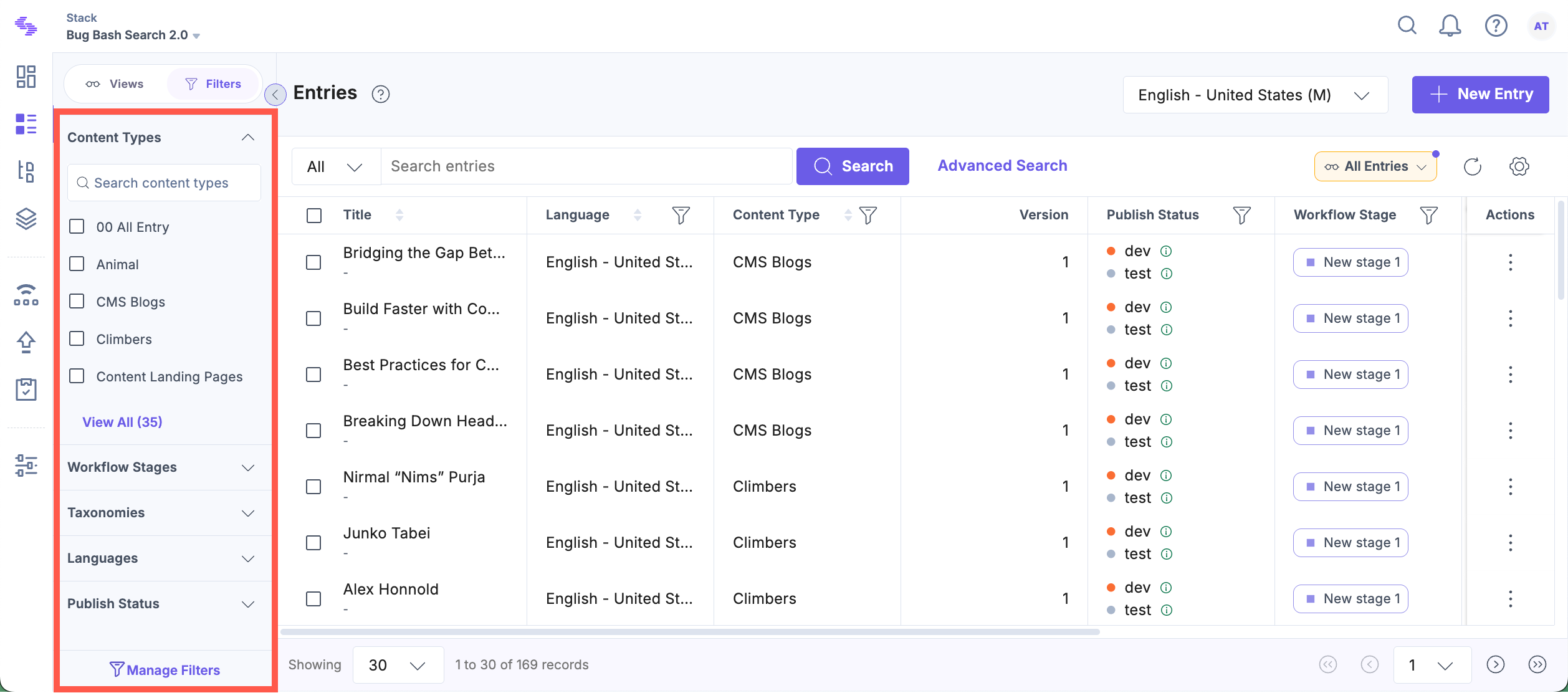The image size is (1568, 693).
Task: Expand the Workflow Stages filter section
Action: pos(248,468)
